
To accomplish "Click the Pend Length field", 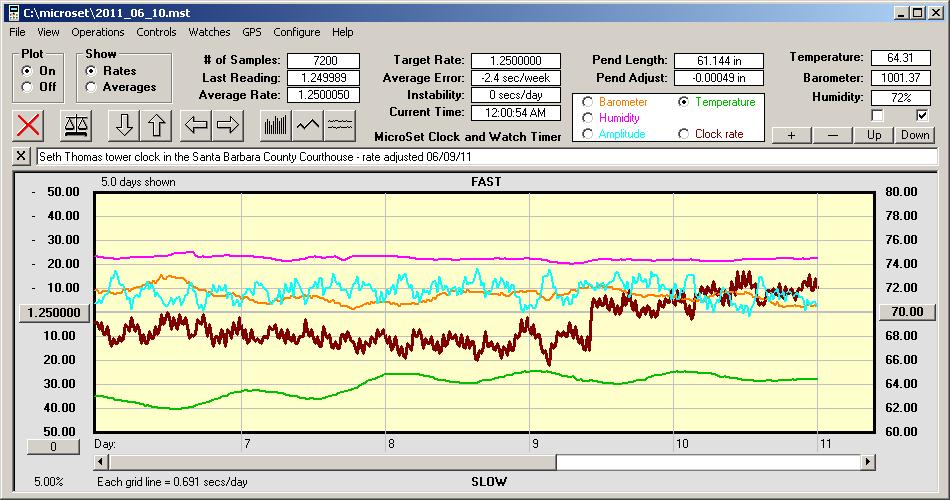I will click(719, 61).
